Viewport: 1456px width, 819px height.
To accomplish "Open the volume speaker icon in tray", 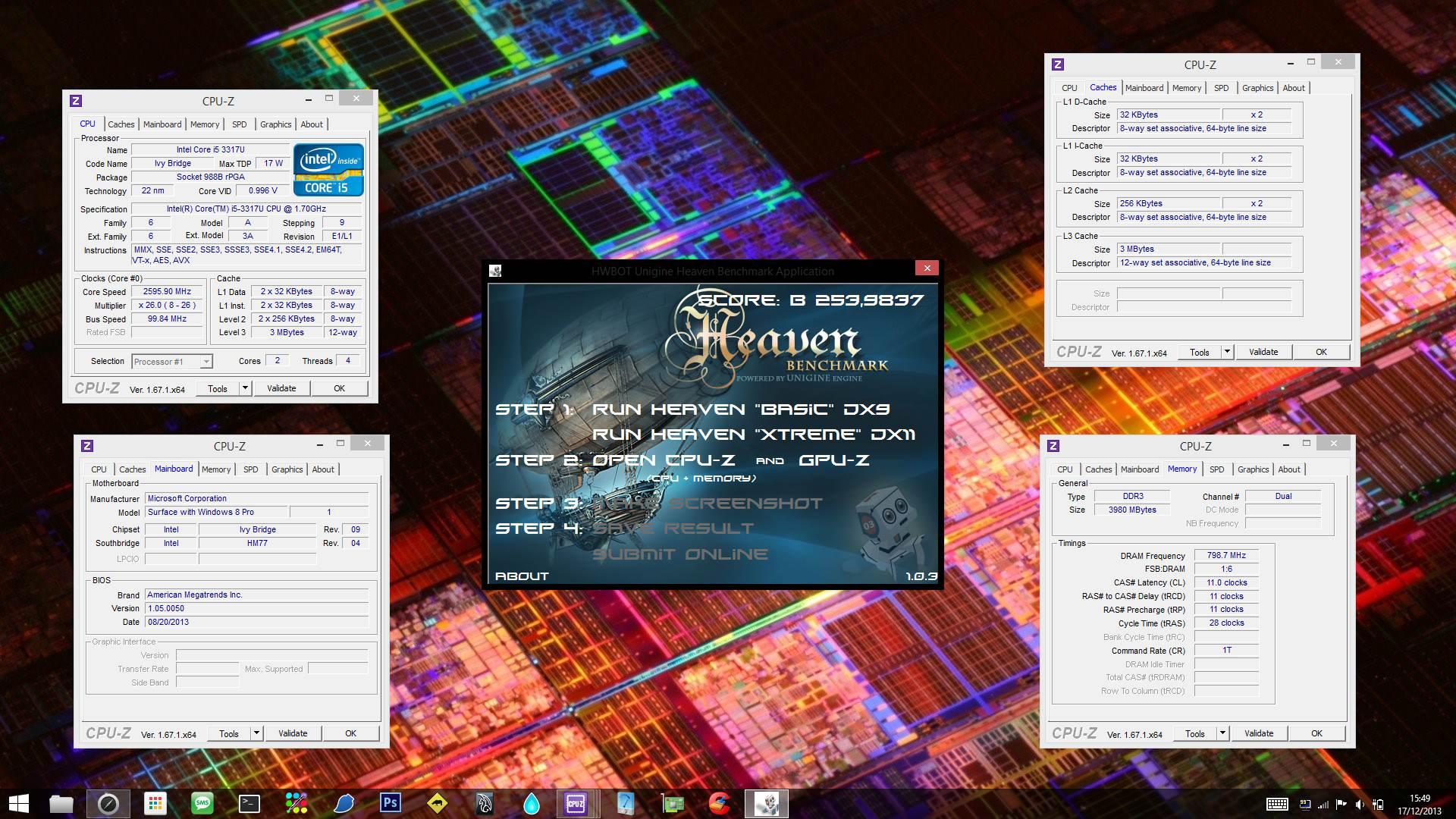I will pyautogui.click(x=1360, y=804).
